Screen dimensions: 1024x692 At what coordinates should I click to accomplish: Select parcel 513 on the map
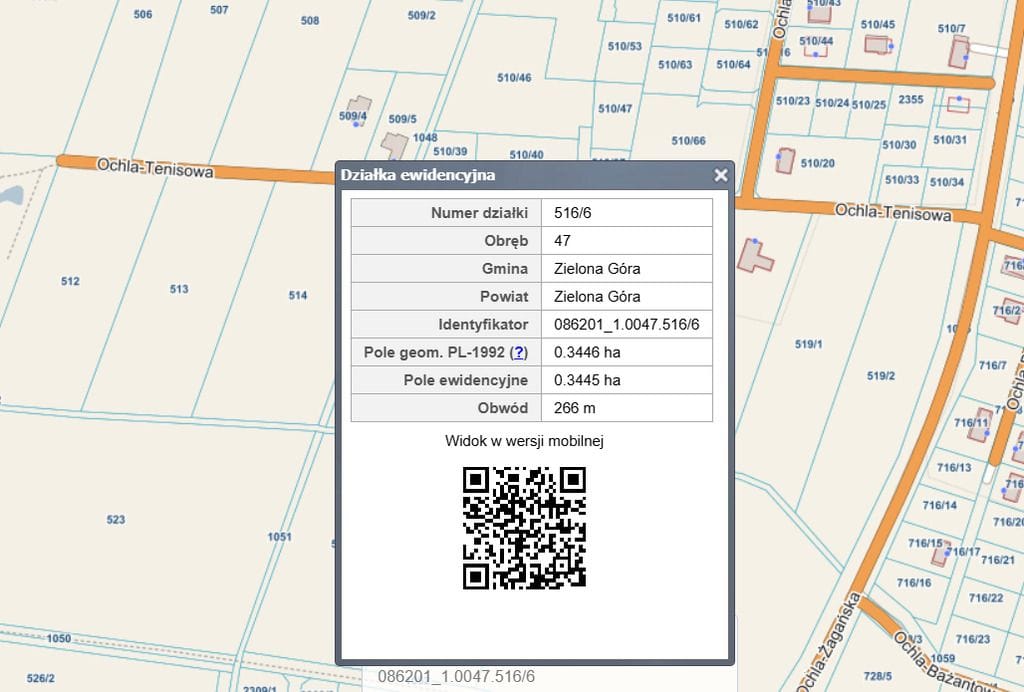point(179,290)
